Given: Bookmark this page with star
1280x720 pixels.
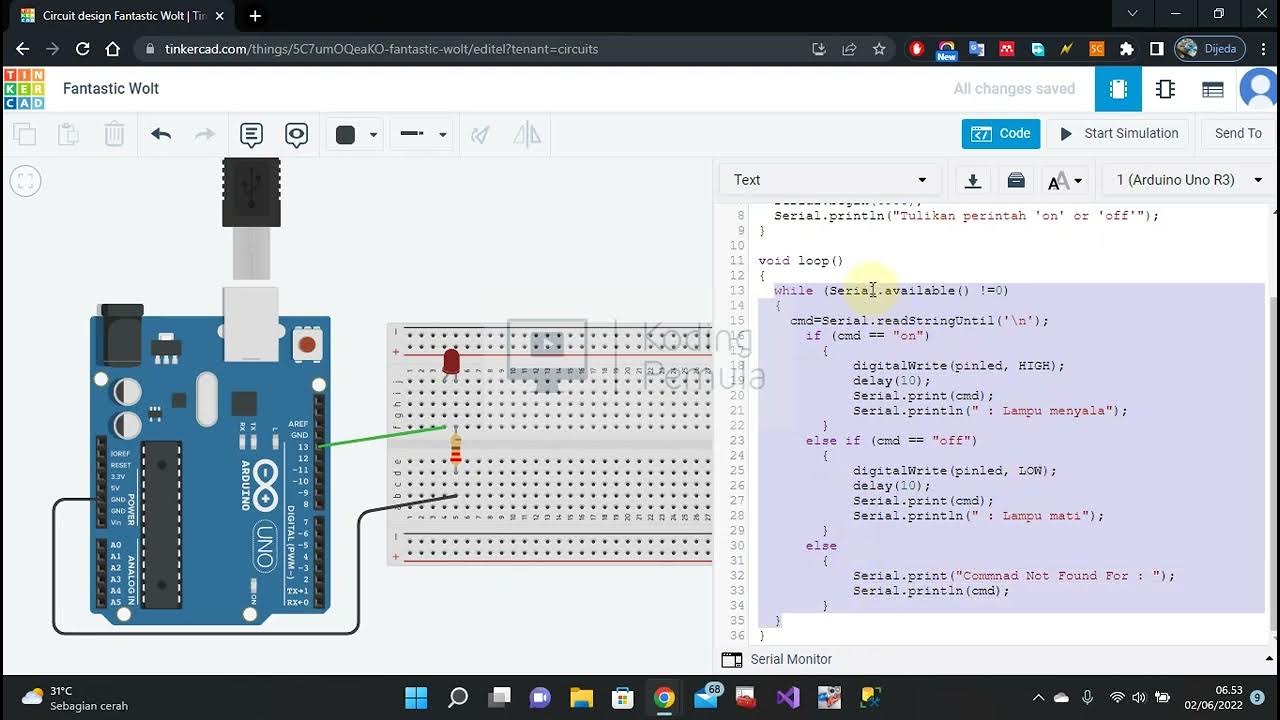Looking at the screenshot, I should pos(879,49).
